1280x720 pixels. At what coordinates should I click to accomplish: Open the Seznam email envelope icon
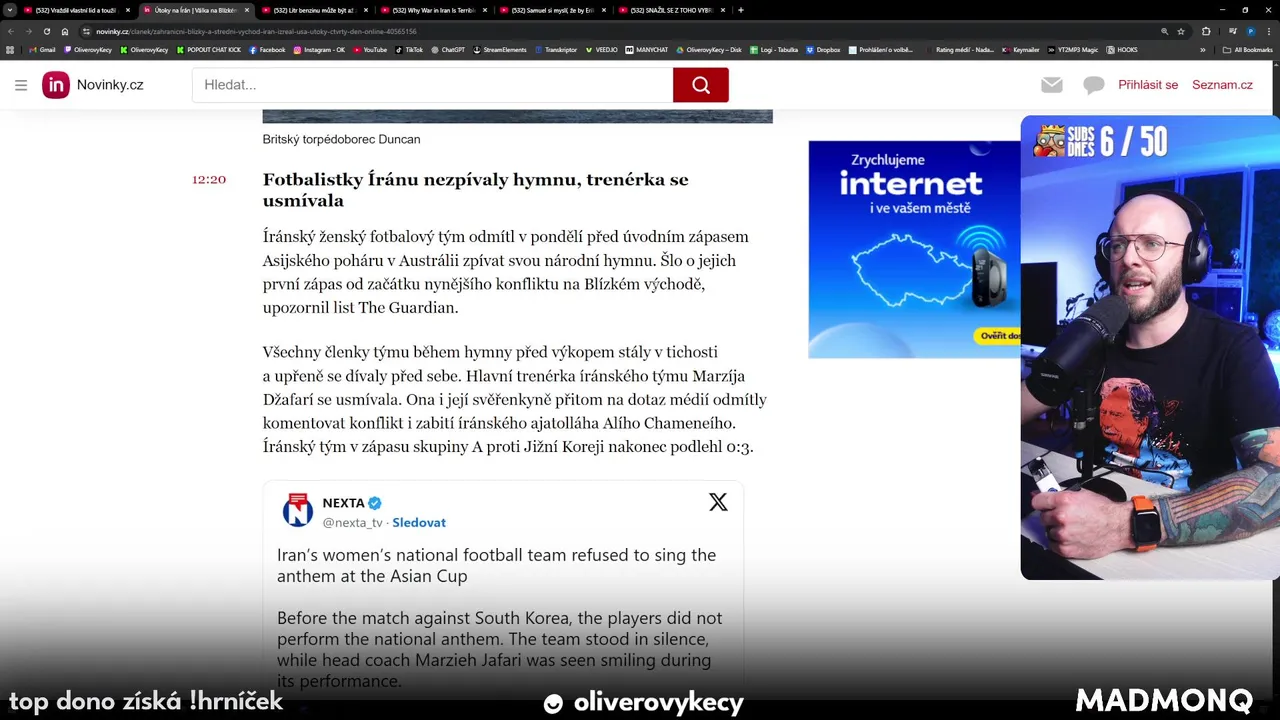click(x=1051, y=85)
